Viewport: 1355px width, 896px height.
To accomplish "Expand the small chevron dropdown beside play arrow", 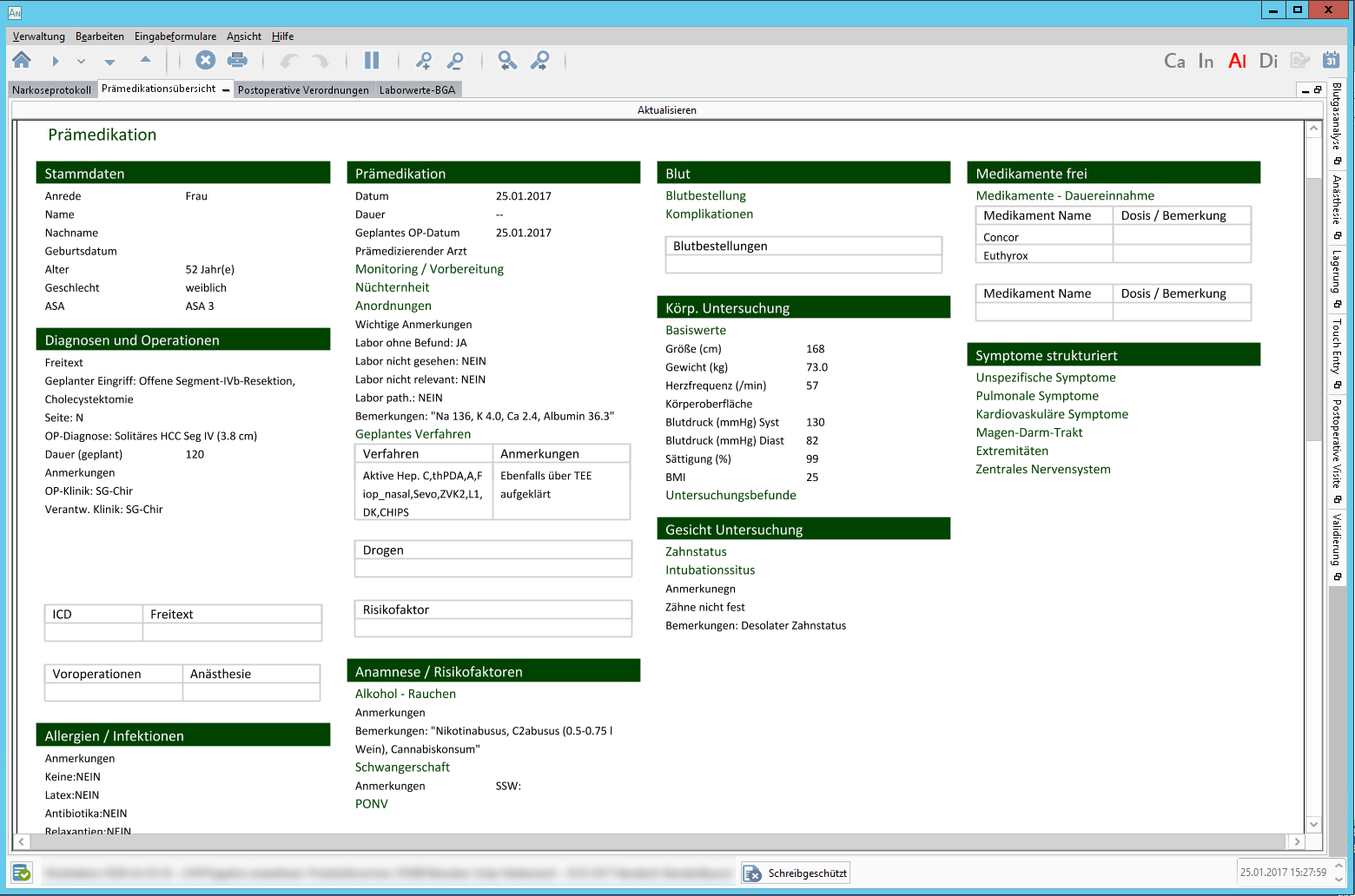I will point(81,62).
